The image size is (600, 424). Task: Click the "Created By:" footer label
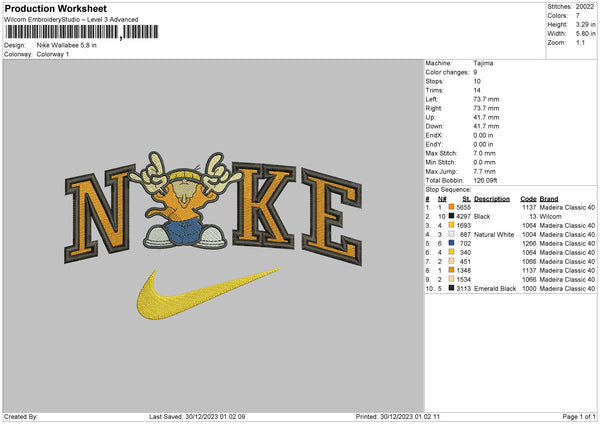pos(21,416)
